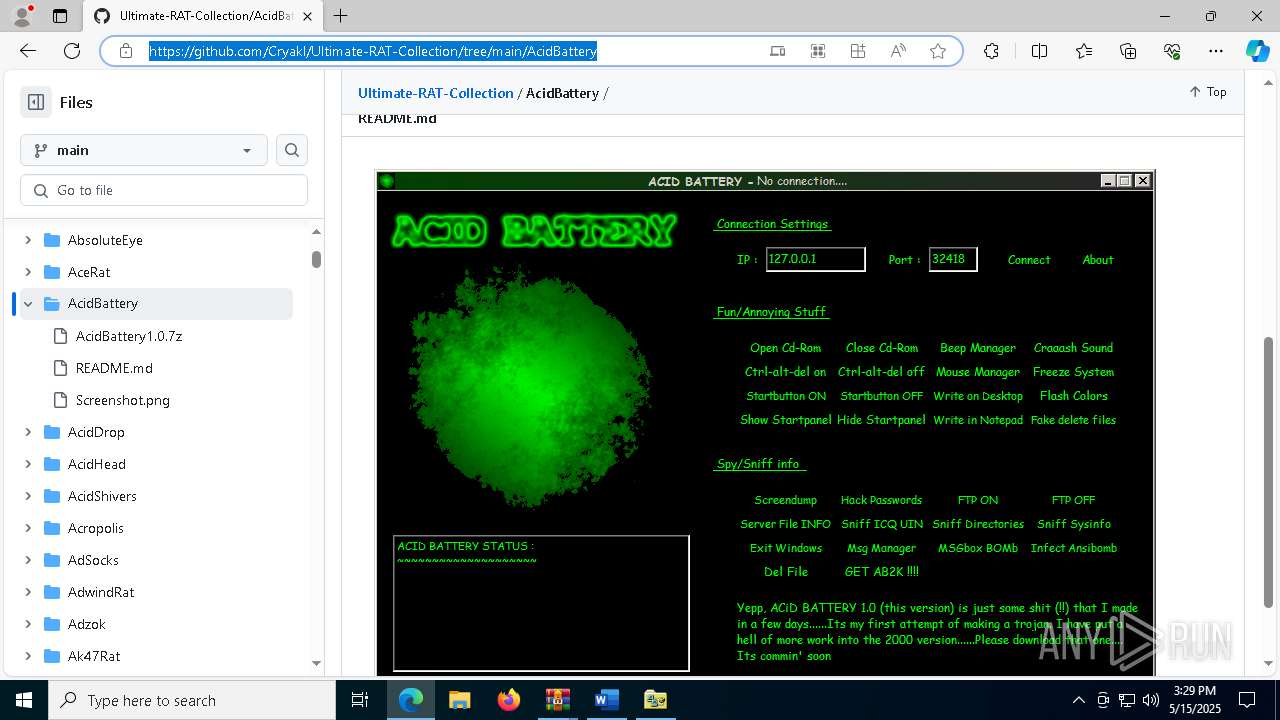
Task: Collapse the AcidBattery folder
Action: click(x=28, y=304)
